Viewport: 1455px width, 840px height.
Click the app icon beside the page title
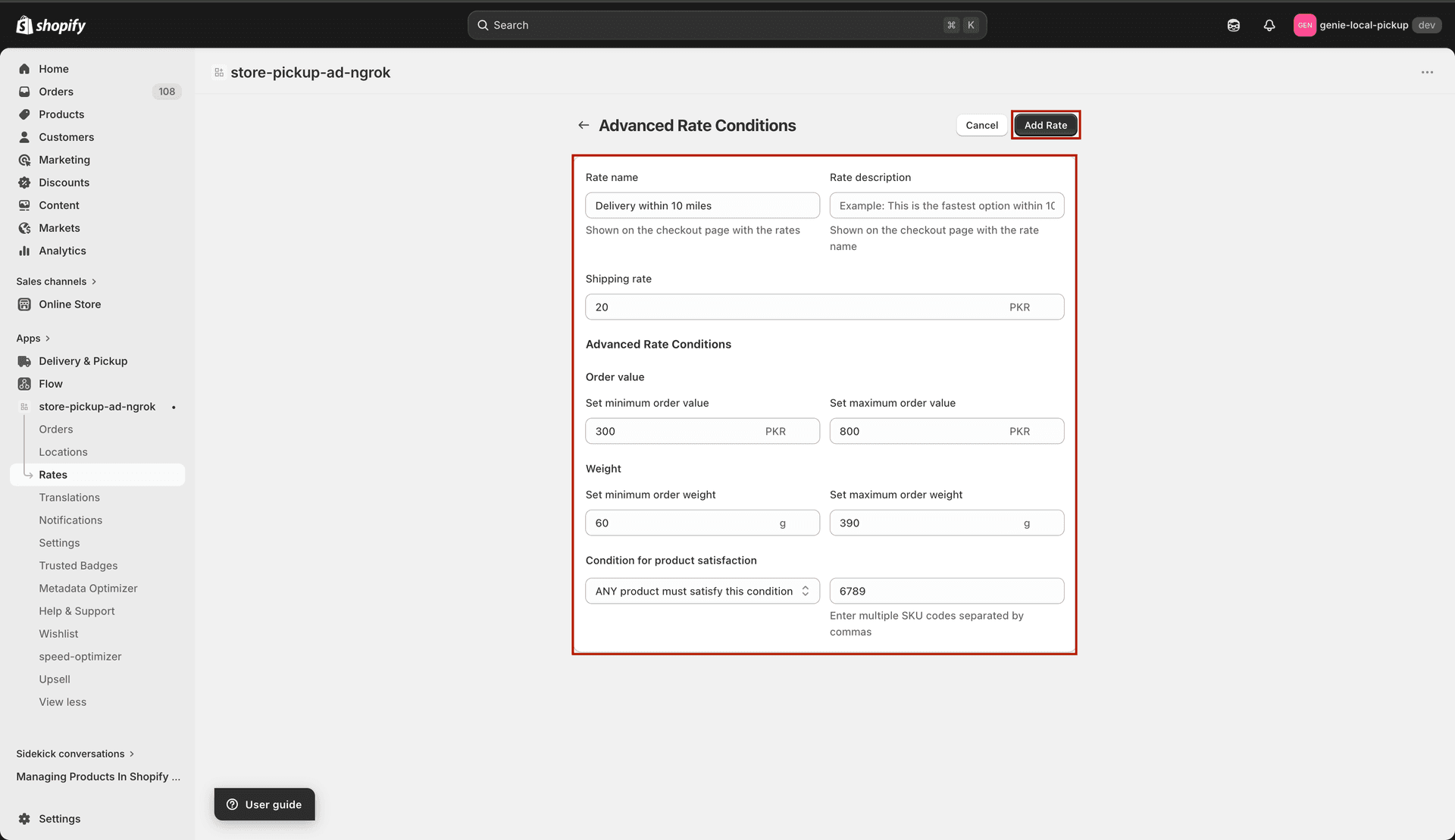point(219,73)
